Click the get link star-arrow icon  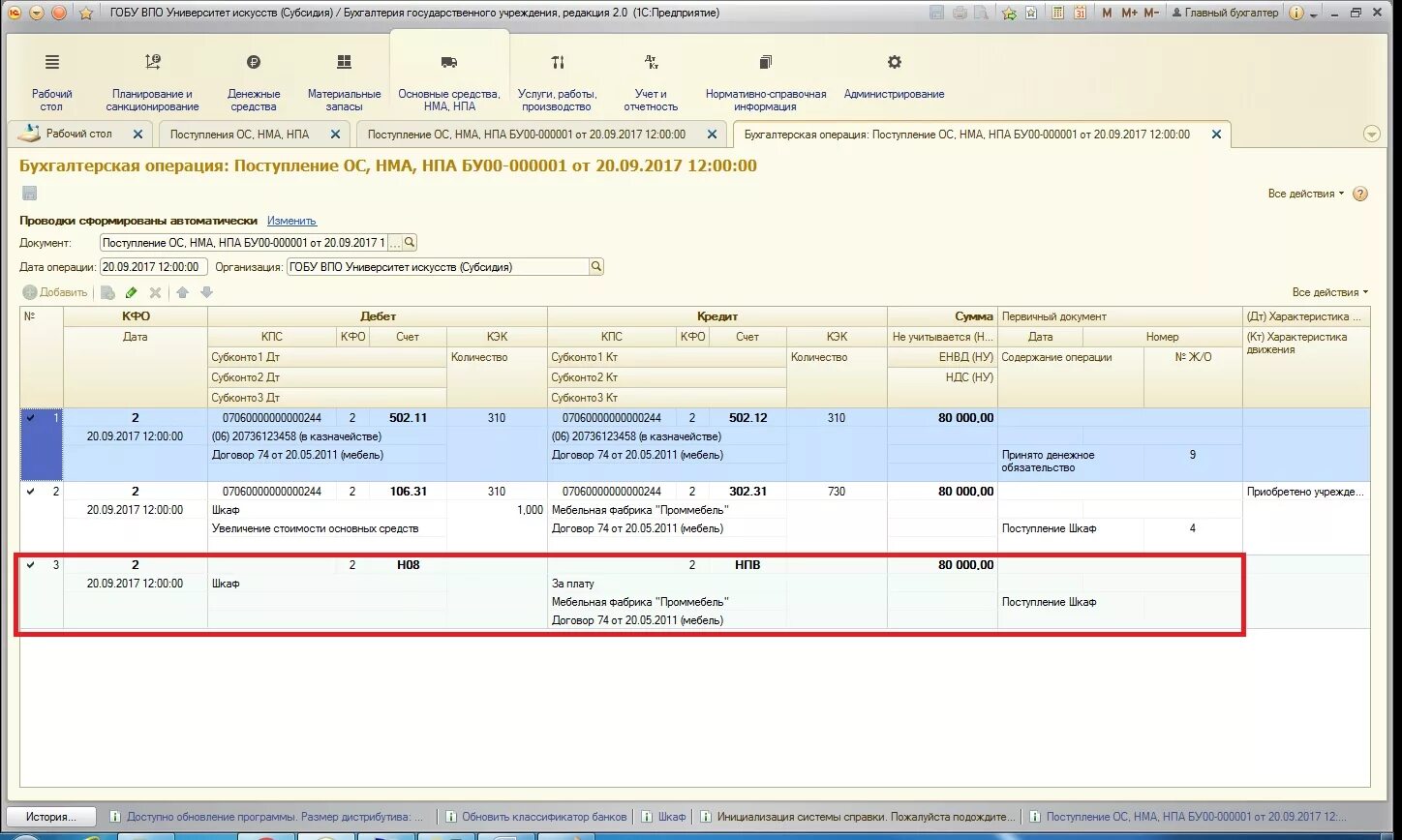click(1009, 13)
